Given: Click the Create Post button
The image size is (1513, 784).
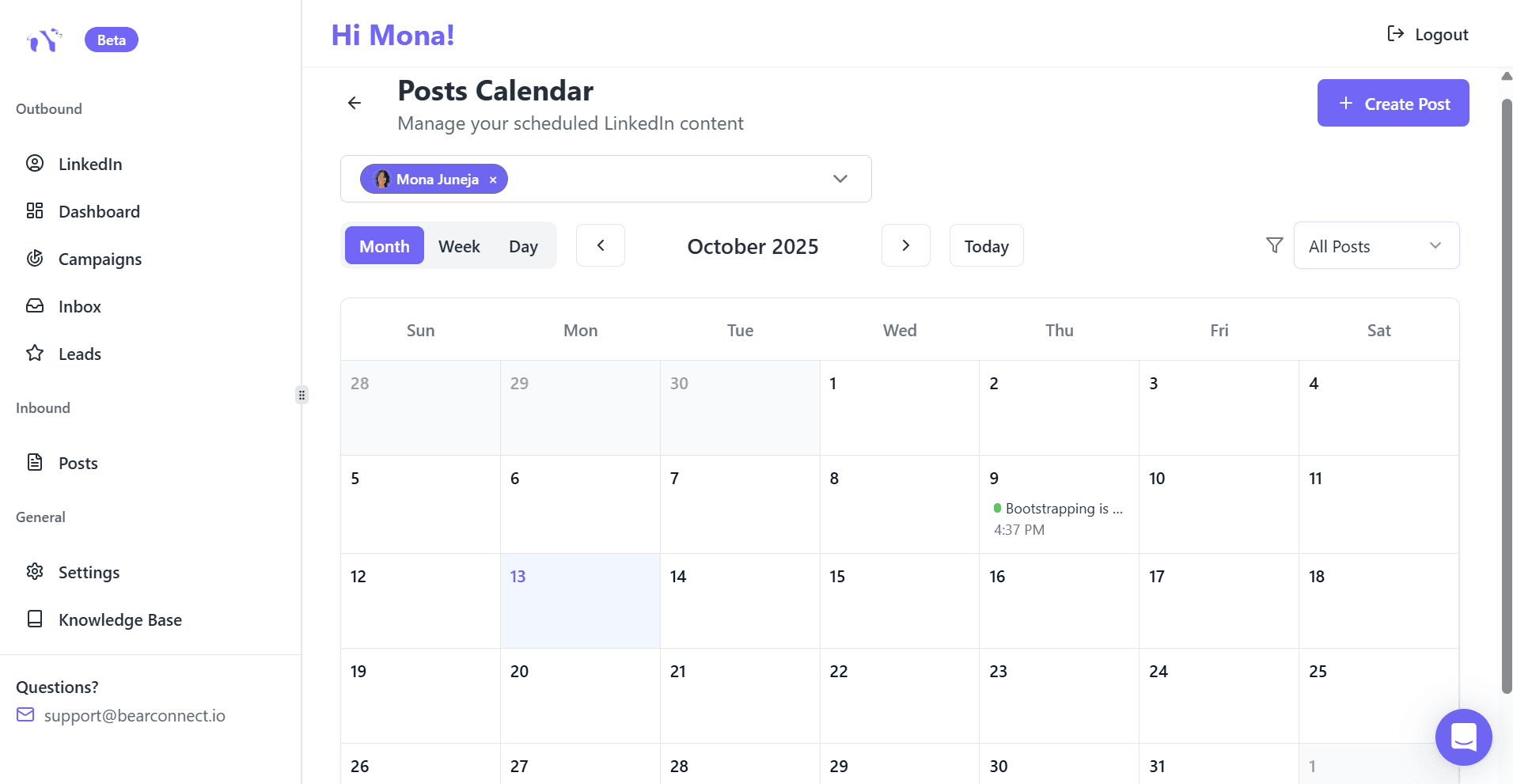Looking at the screenshot, I should [x=1392, y=103].
